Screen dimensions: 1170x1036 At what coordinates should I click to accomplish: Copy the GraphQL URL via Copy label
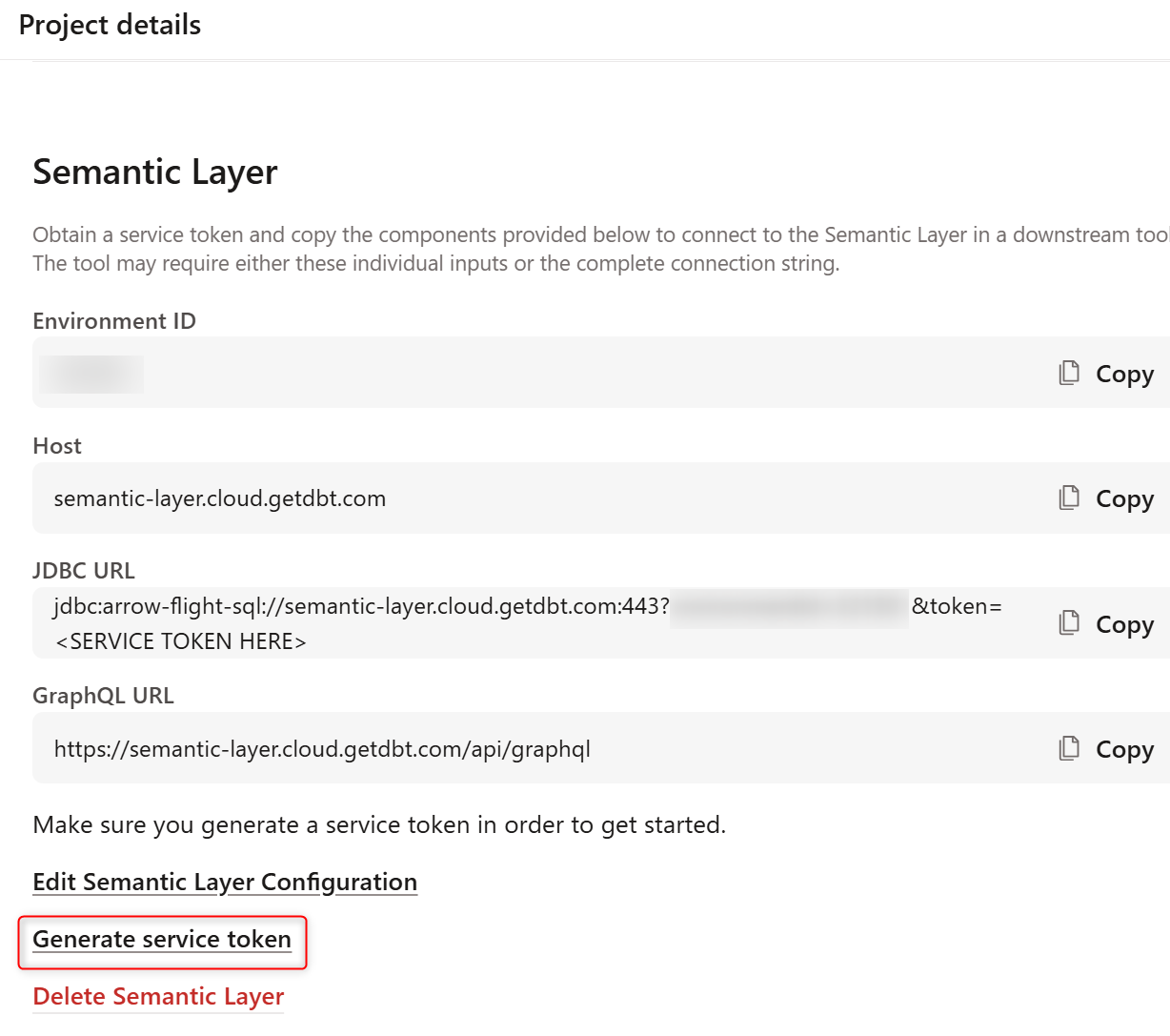(x=1125, y=749)
